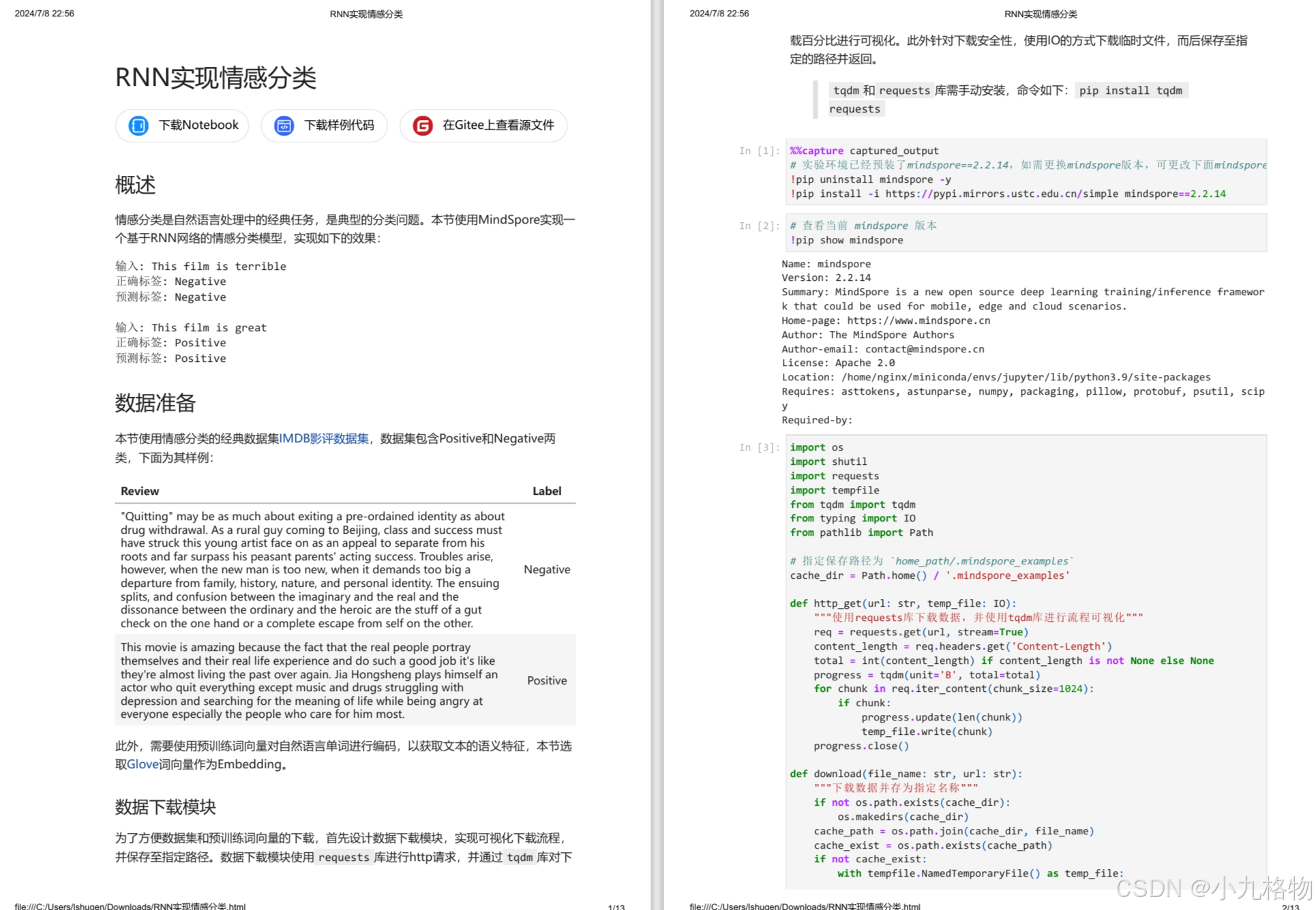The width and height of the screenshot is (1316, 910).
Task: Click the 1/13 page number
Action: tap(616, 907)
